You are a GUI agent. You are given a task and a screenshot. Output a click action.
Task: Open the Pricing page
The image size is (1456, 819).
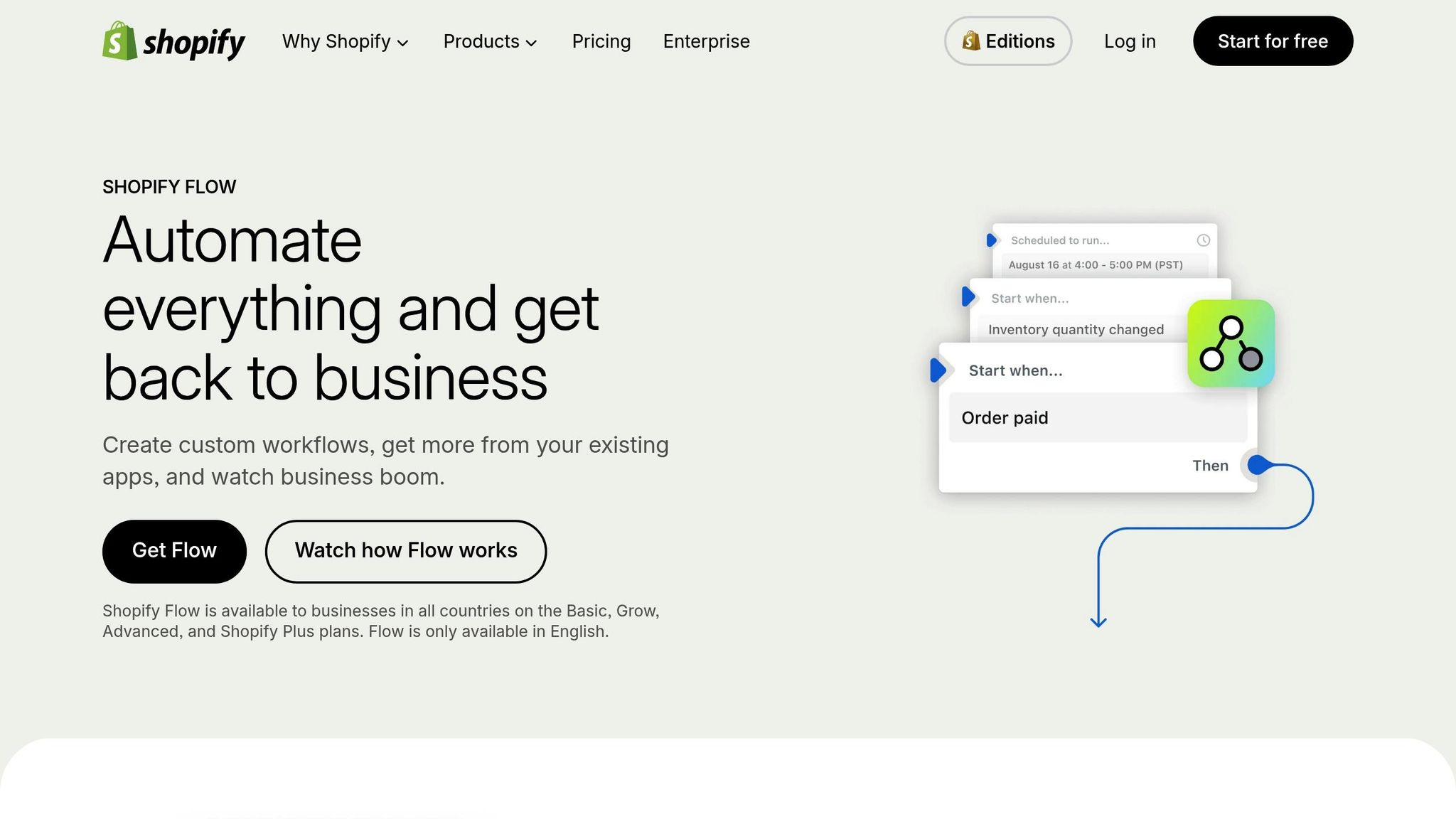click(x=601, y=41)
